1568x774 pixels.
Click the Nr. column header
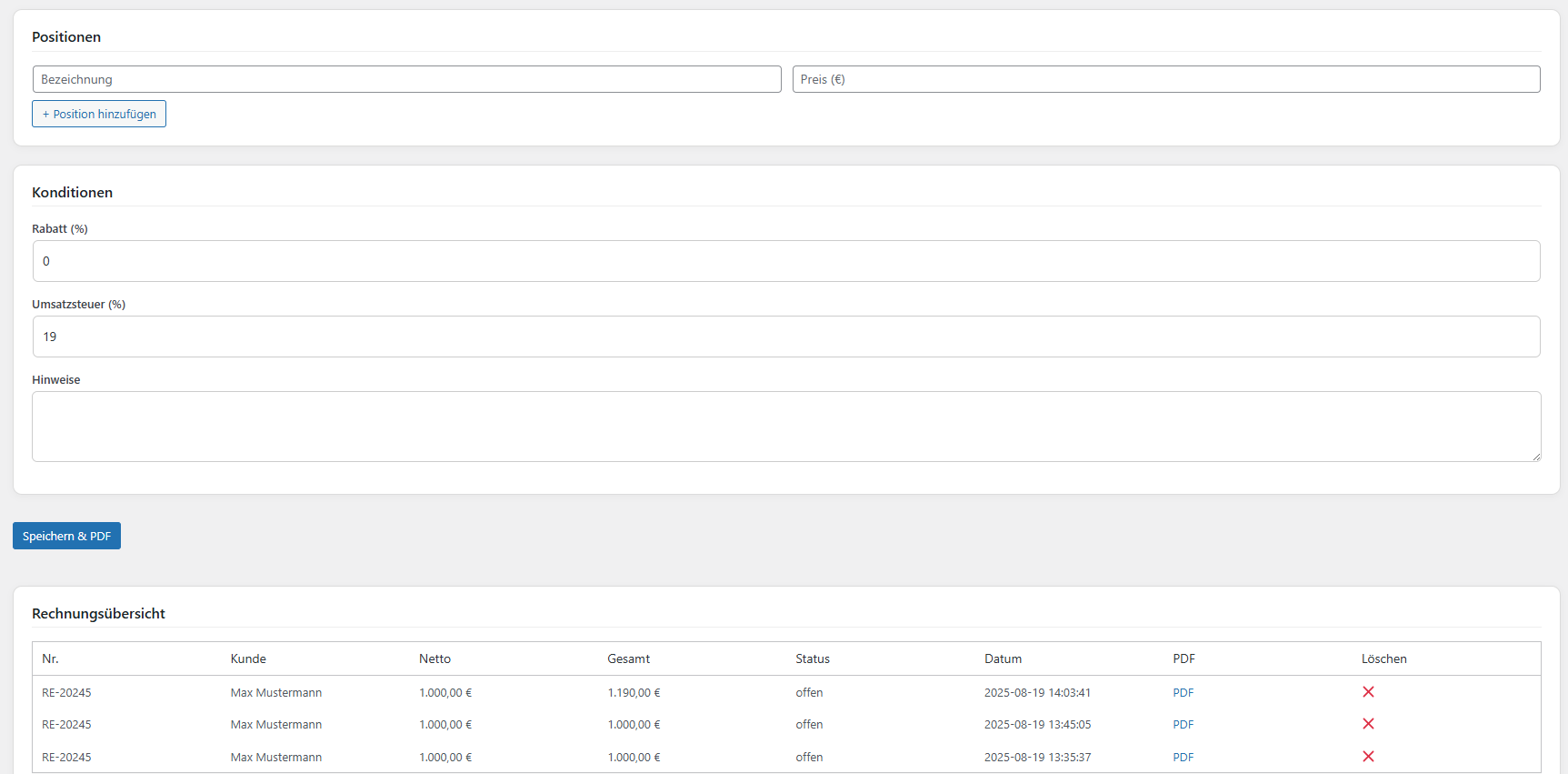(x=50, y=658)
